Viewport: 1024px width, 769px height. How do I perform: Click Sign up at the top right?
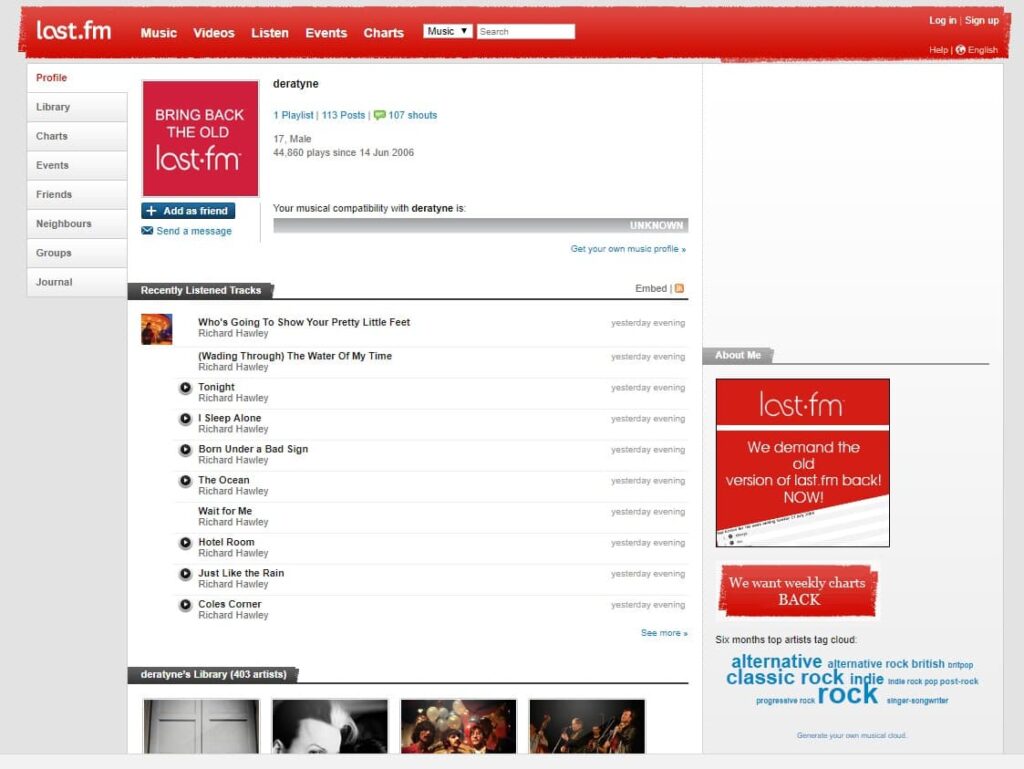(981, 20)
